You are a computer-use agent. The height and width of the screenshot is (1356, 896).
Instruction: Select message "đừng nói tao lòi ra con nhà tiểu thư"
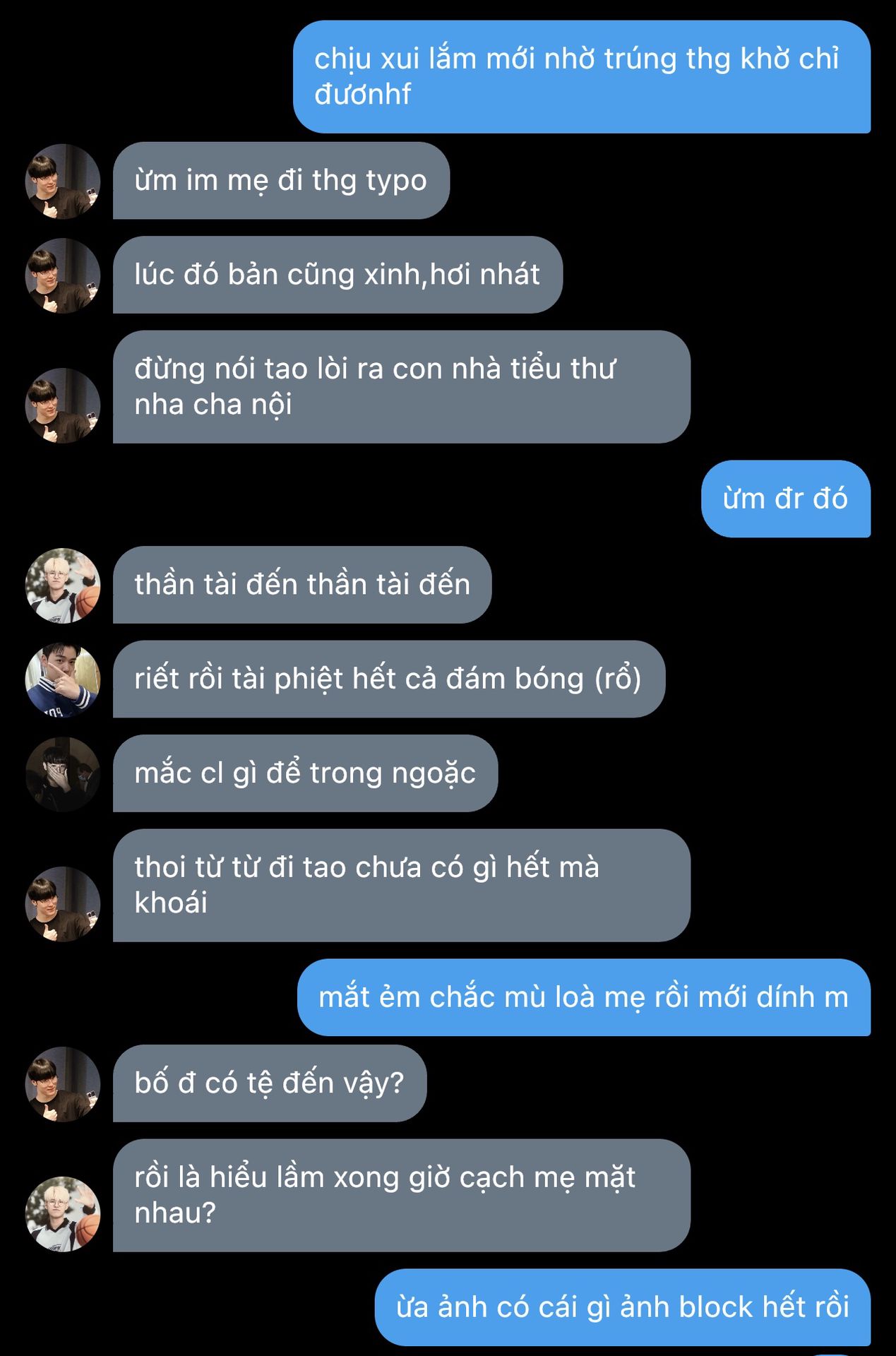402,387
